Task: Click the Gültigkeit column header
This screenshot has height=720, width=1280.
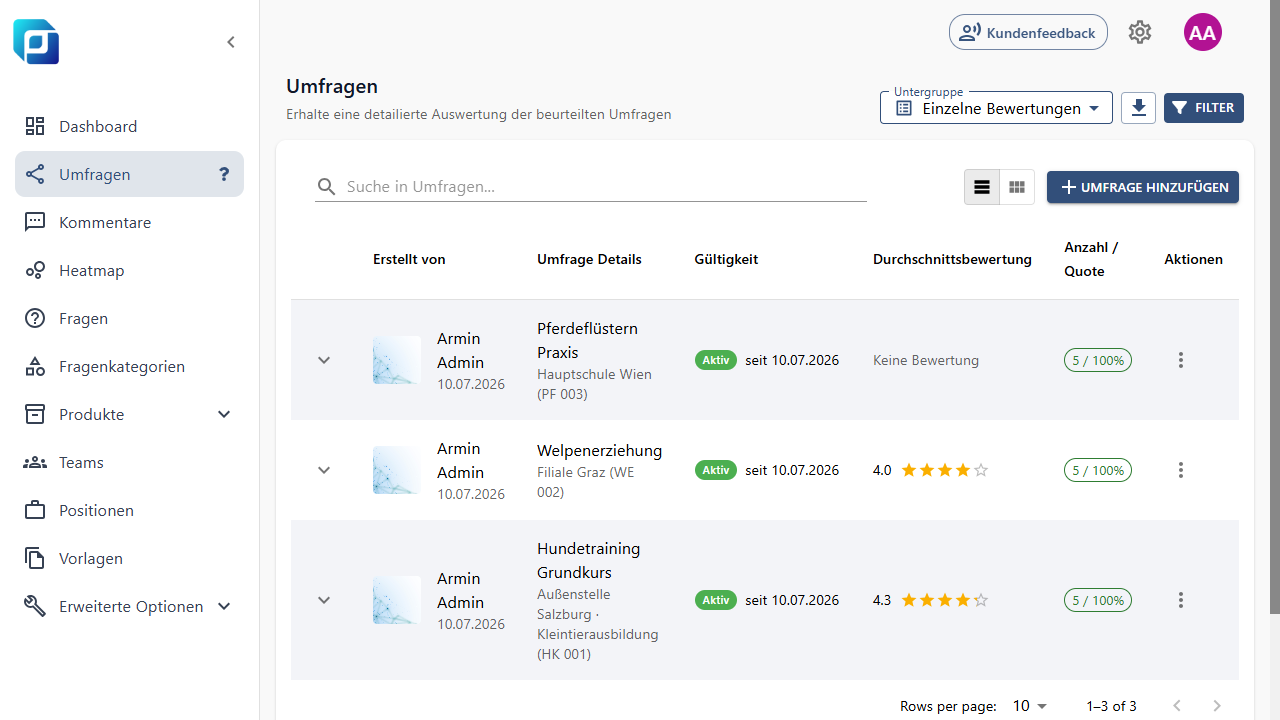Action: (726, 259)
